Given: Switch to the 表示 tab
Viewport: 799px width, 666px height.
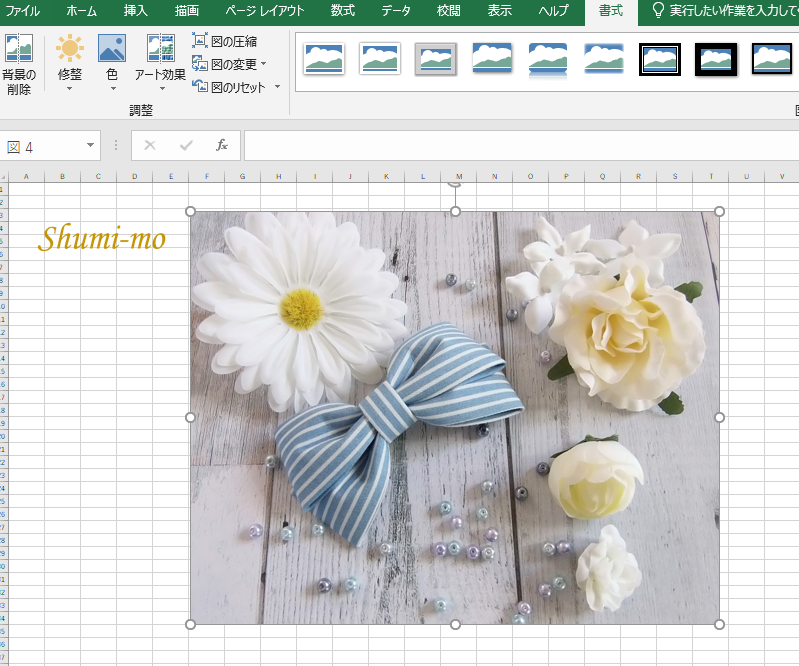Looking at the screenshot, I should pyautogui.click(x=499, y=11).
